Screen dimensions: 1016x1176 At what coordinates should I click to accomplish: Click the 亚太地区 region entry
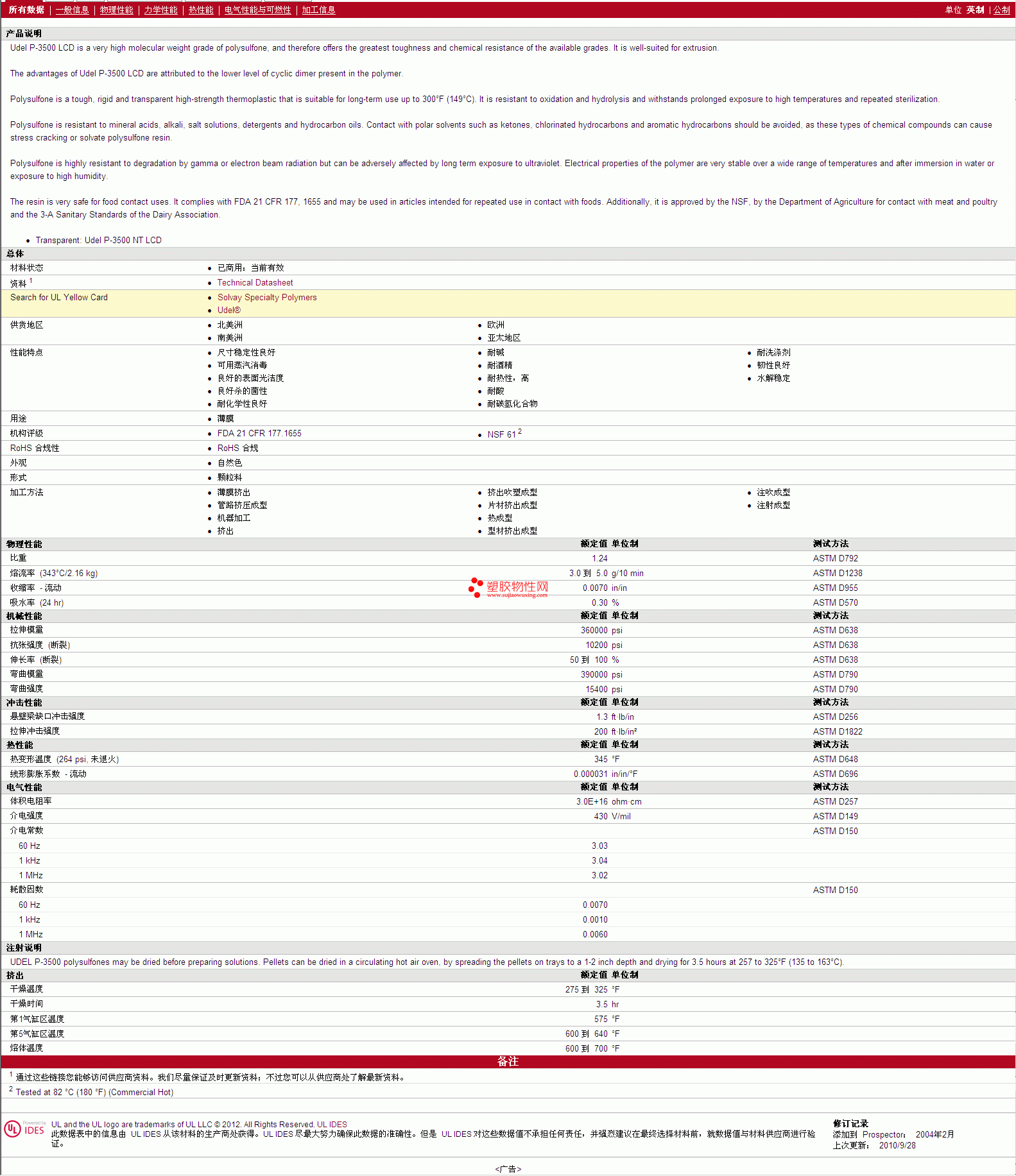tap(504, 338)
